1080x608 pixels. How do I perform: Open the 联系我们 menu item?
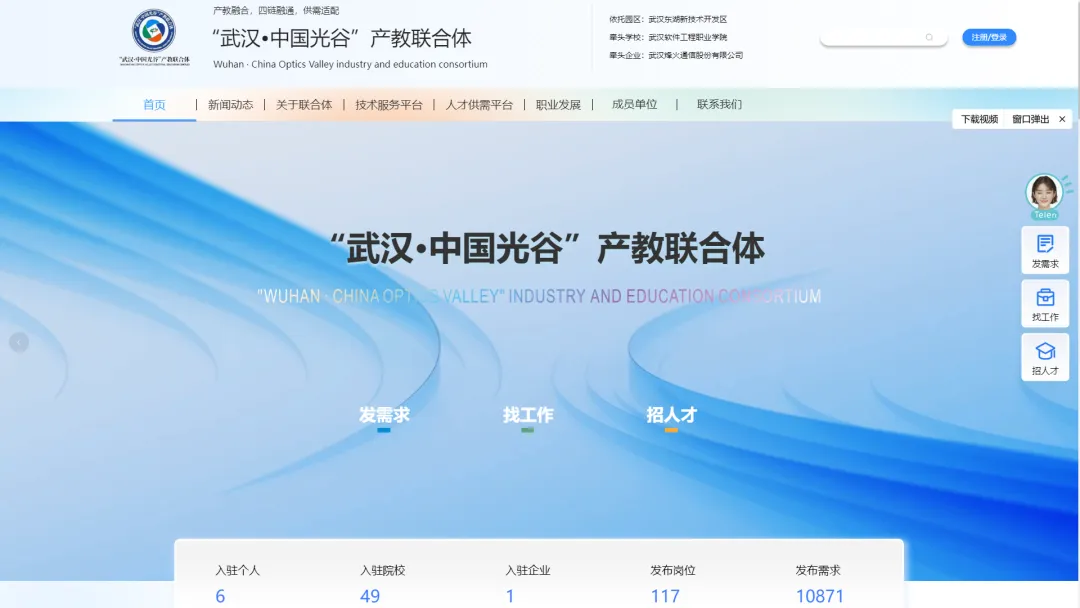[x=719, y=105]
